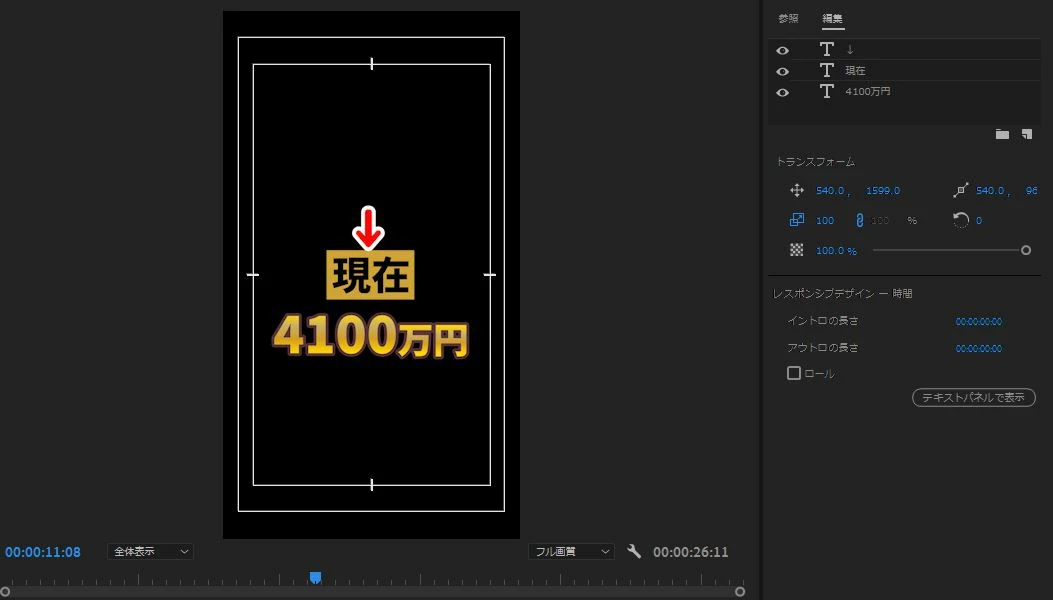Viewport: 1053px width, 600px height.
Task: Click the current timecode 00:00:11:08
Action: 43,552
